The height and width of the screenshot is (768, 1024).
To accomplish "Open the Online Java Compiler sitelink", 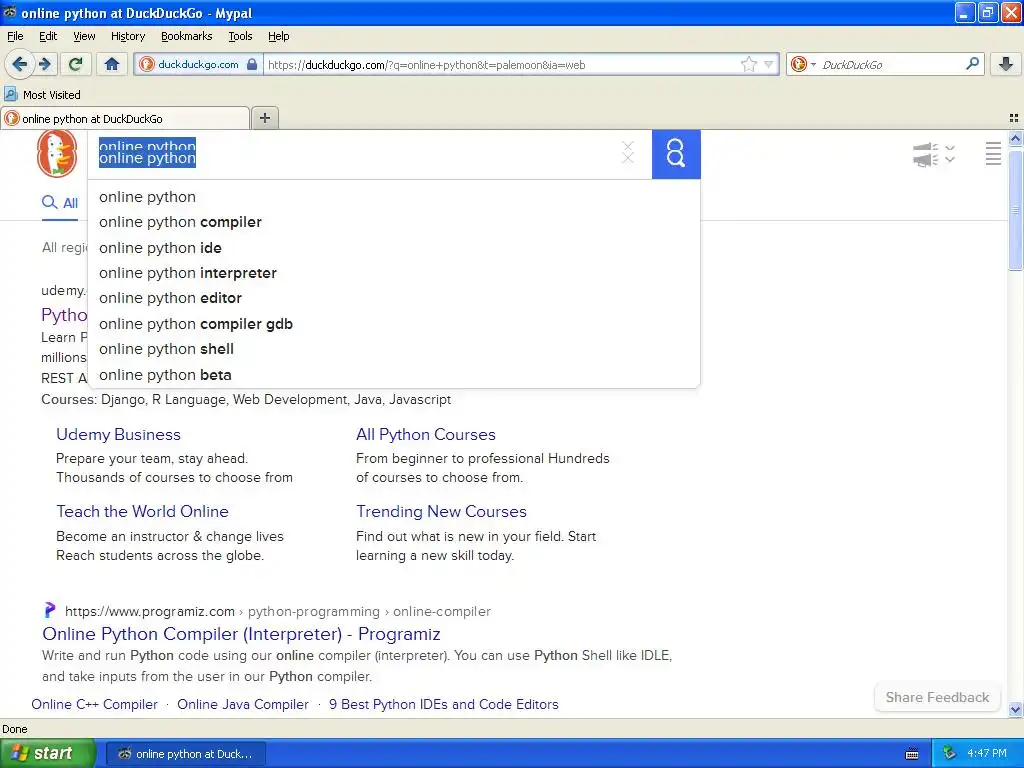I will 243,704.
